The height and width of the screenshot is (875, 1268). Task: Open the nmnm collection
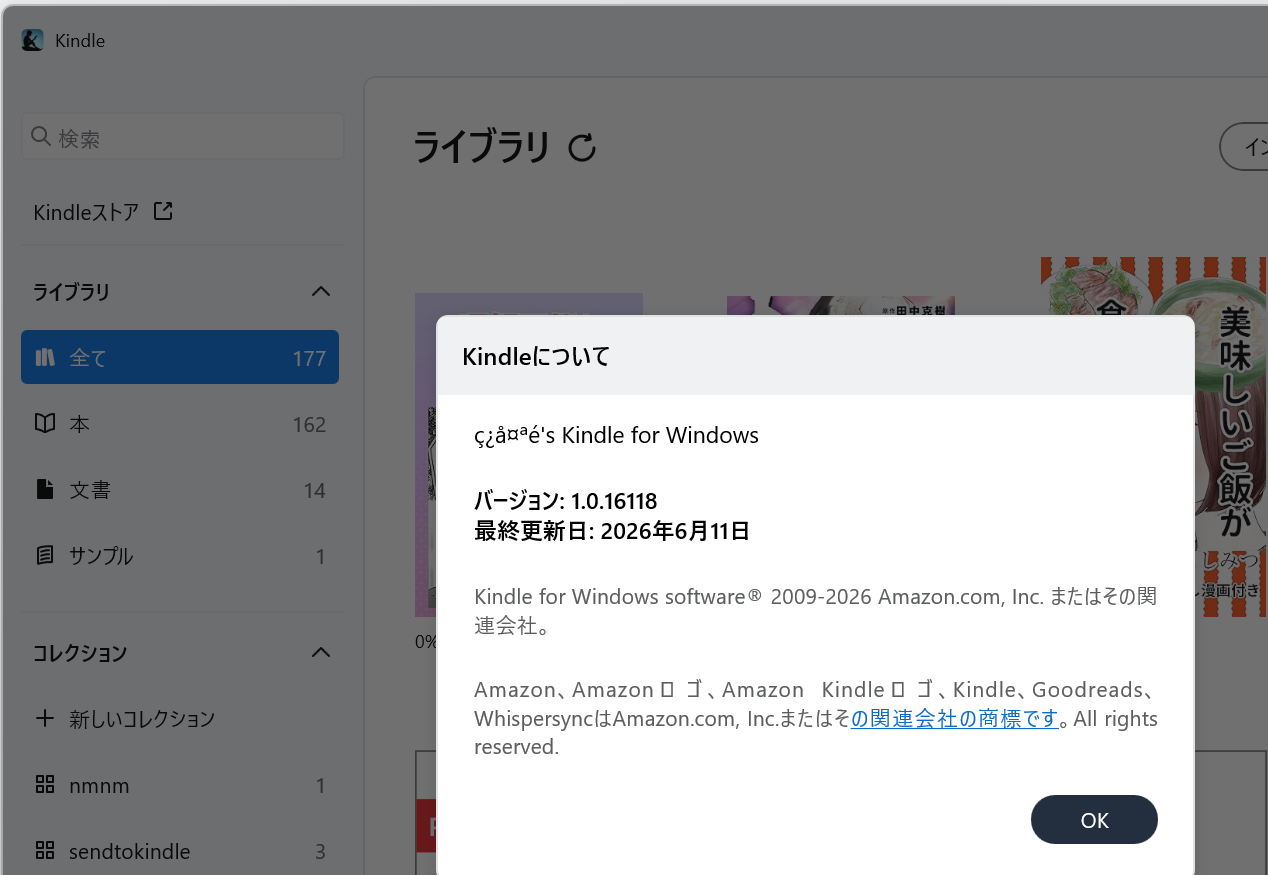[x=180, y=786]
